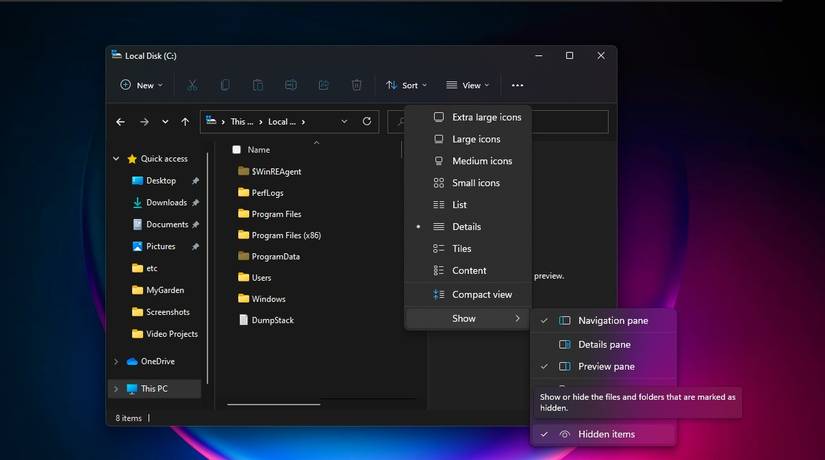Click the Rename icon in toolbar
Screen dimensions: 825x460
[290, 85]
